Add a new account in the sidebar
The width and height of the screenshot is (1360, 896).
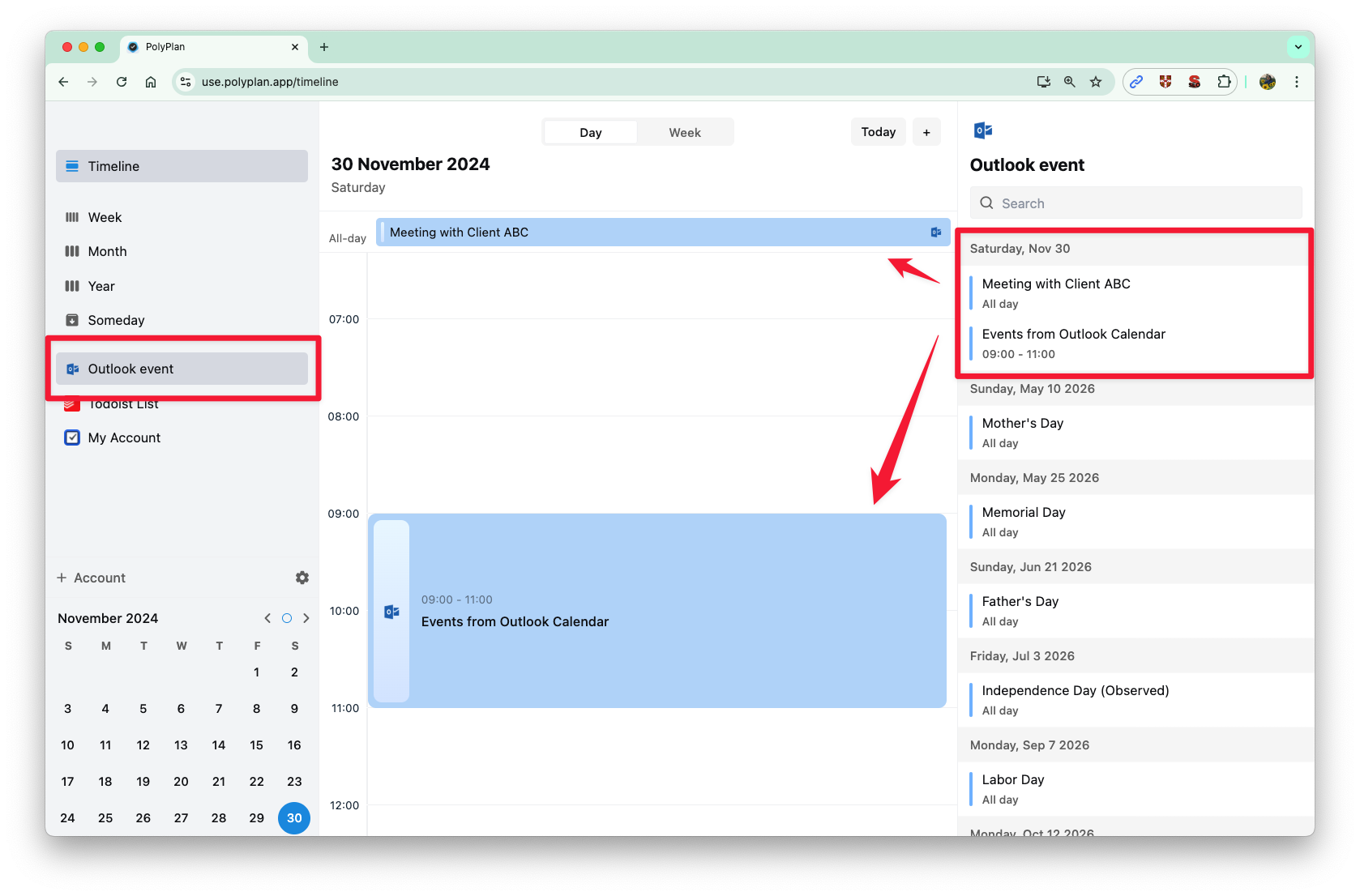click(x=91, y=578)
